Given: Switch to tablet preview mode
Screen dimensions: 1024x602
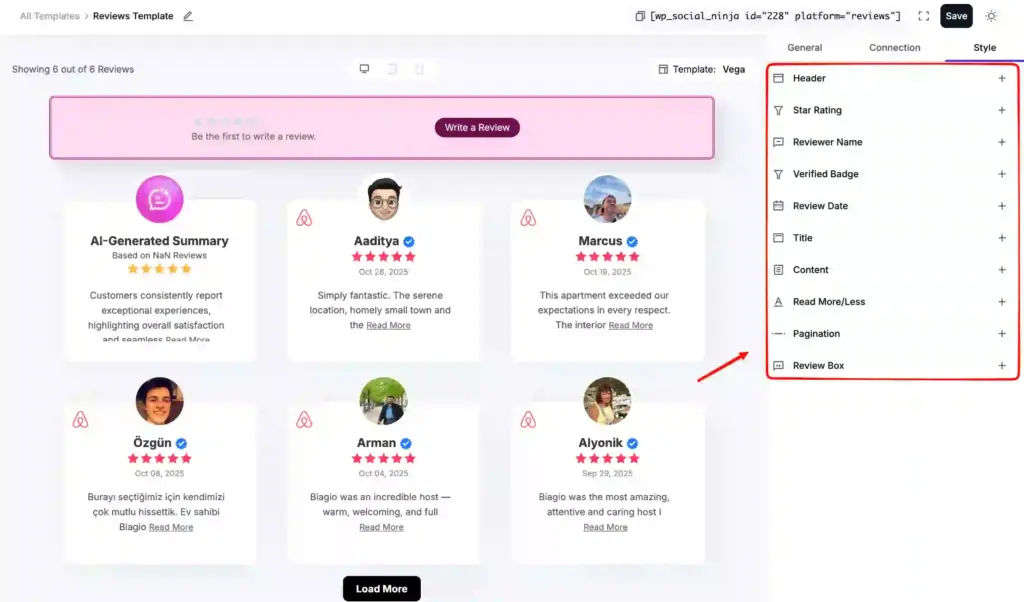Looking at the screenshot, I should coord(391,69).
